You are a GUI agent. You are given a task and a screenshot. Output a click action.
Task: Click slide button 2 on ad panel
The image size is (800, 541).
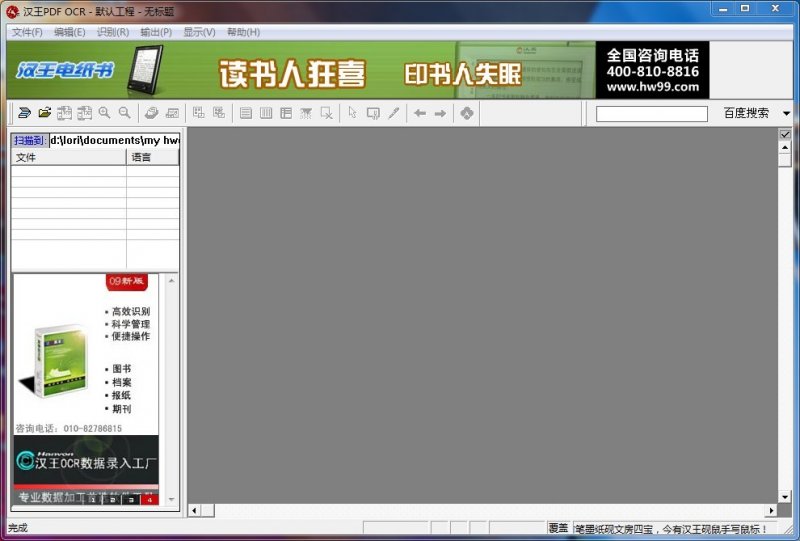(x=112, y=500)
